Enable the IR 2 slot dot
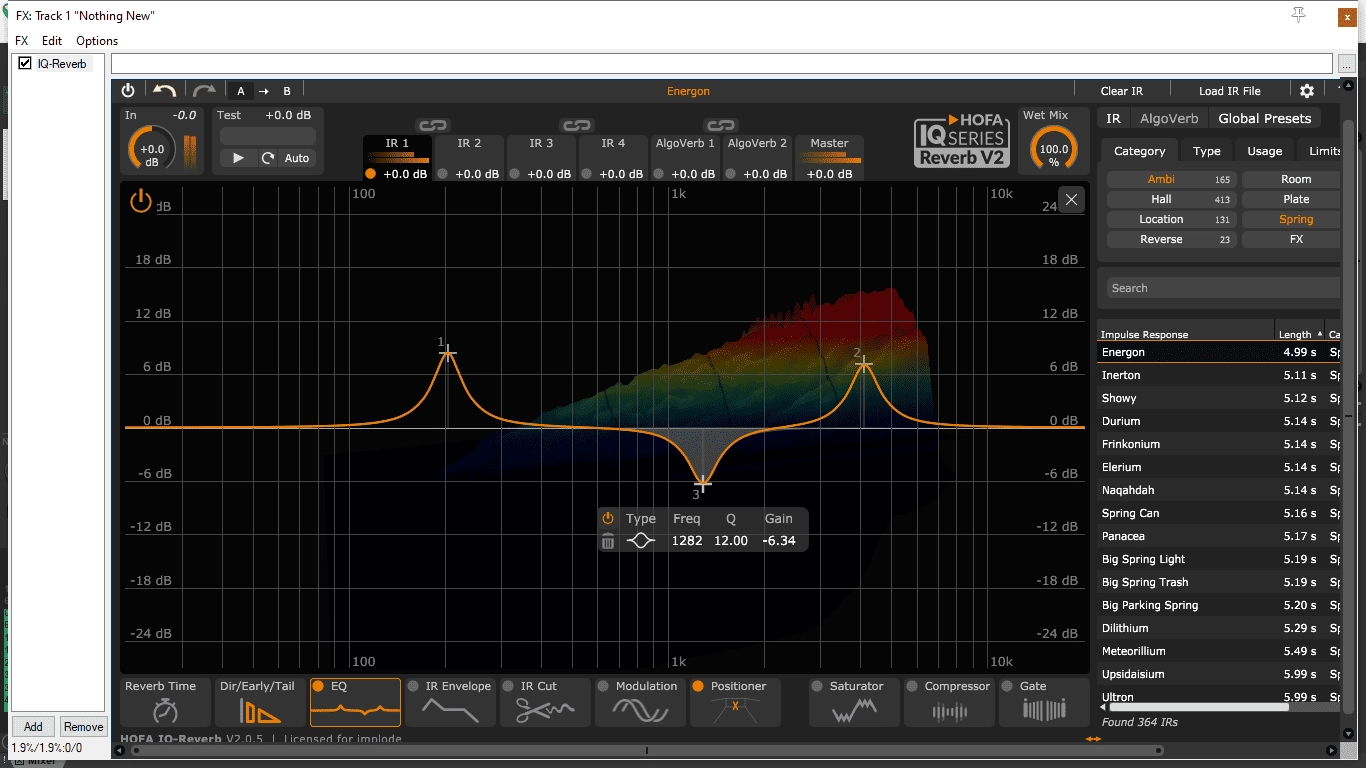Image resolution: width=1366 pixels, height=768 pixels. 443,173
